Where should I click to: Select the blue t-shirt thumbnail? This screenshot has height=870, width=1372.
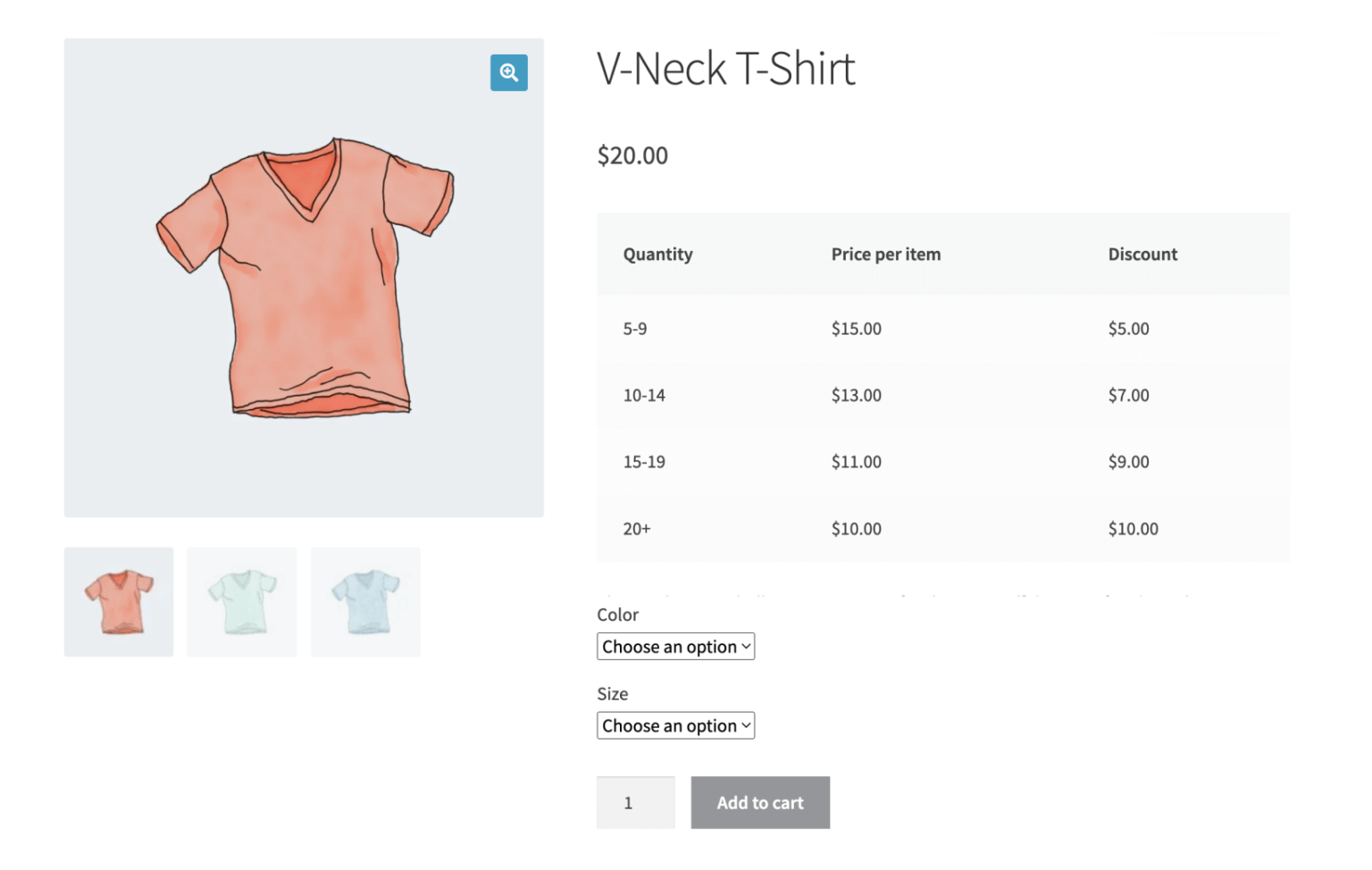pyautogui.click(x=364, y=601)
